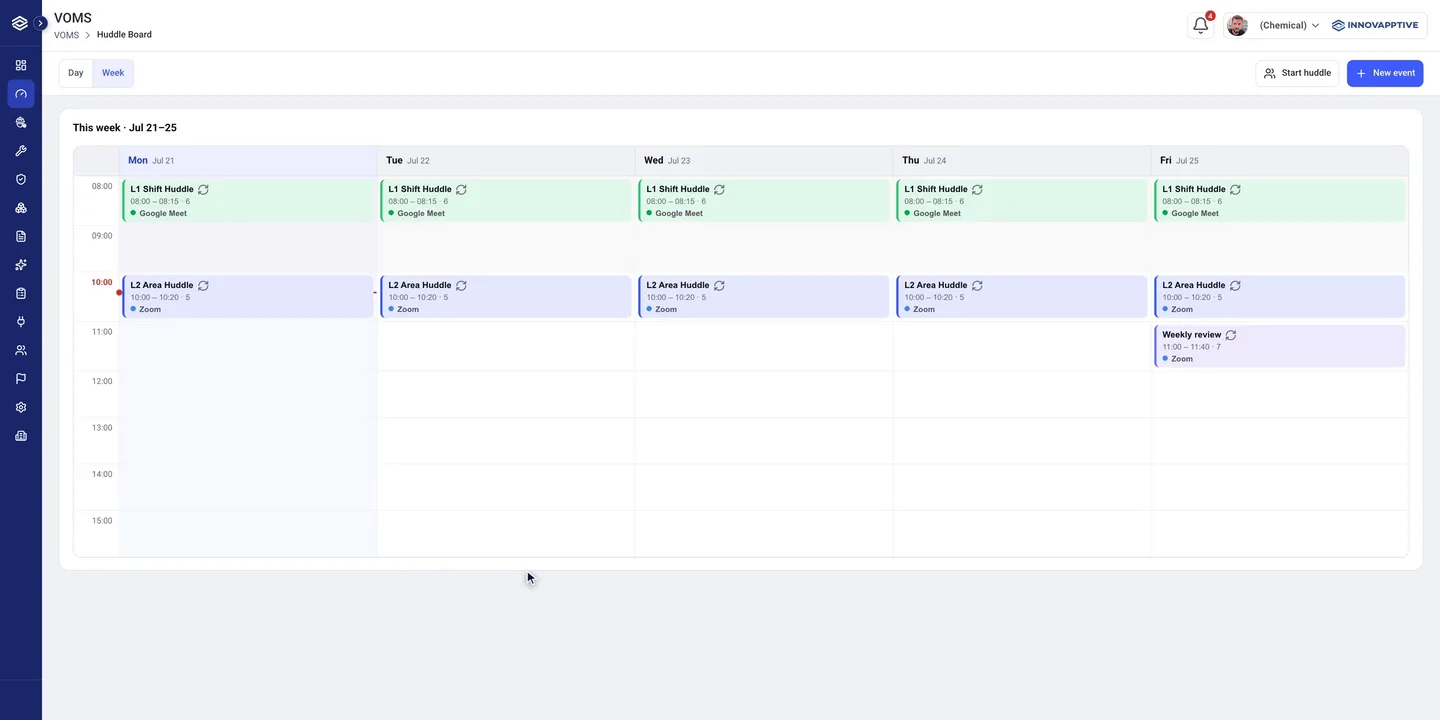The width and height of the screenshot is (1440, 720).
Task: Open Monday's L2 Area Huddle event
Action: pos(248,297)
